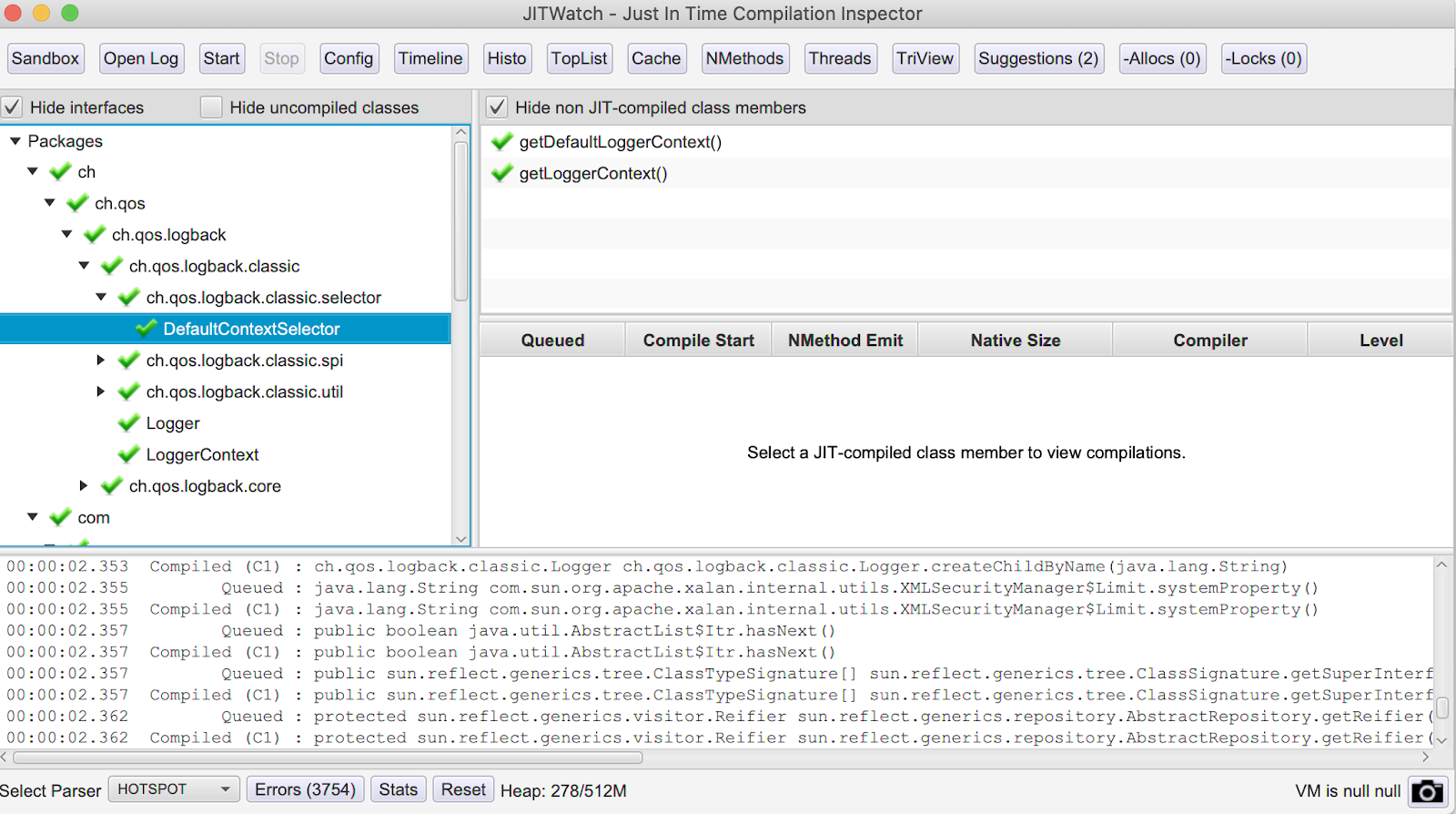Click the package tree vertical scrollbar thumb

pyautogui.click(x=461, y=221)
